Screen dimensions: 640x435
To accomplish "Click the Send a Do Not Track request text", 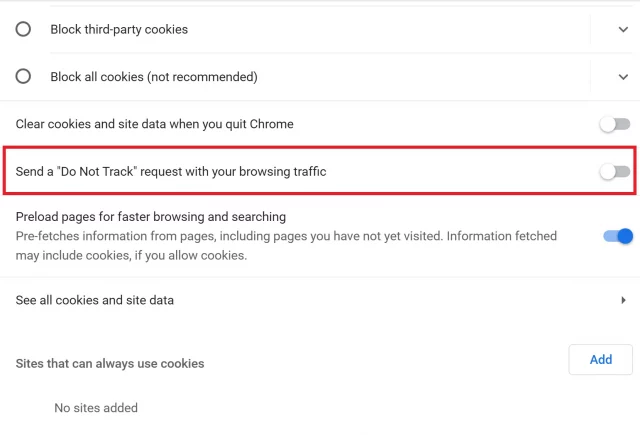I will 171,171.
